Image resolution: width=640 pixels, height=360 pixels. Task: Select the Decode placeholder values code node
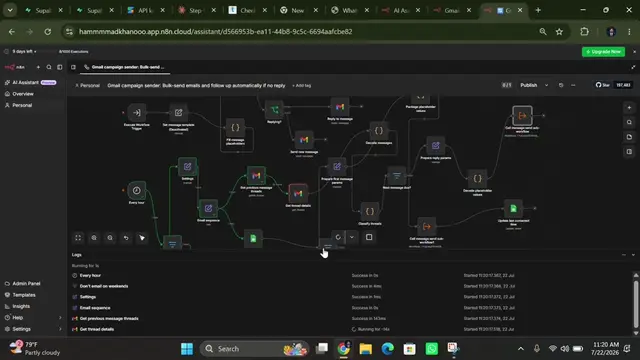[478, 178]
